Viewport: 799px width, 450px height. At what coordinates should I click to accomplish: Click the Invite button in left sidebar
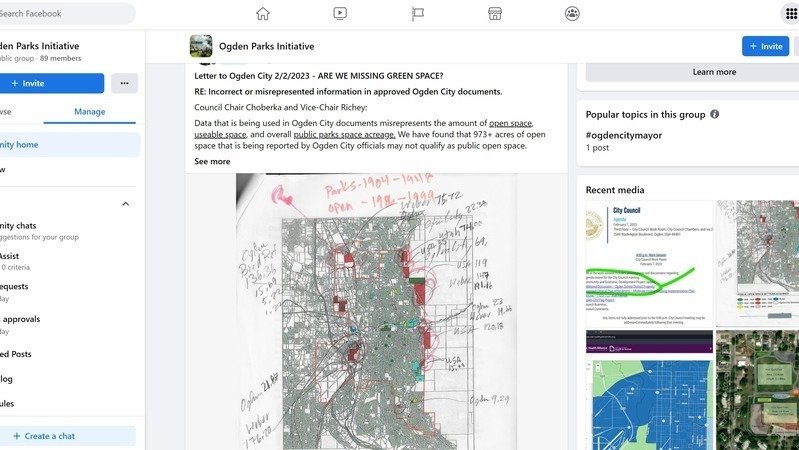tap(51, 83)
